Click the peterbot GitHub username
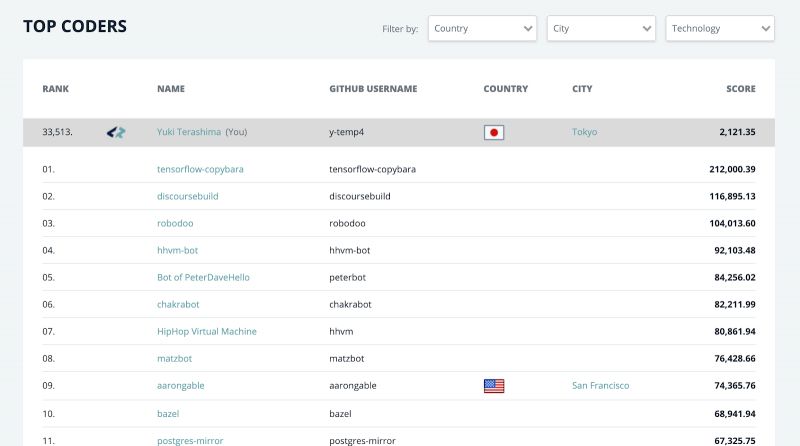Viewport: 800px width, 446px height. [347, 278]
